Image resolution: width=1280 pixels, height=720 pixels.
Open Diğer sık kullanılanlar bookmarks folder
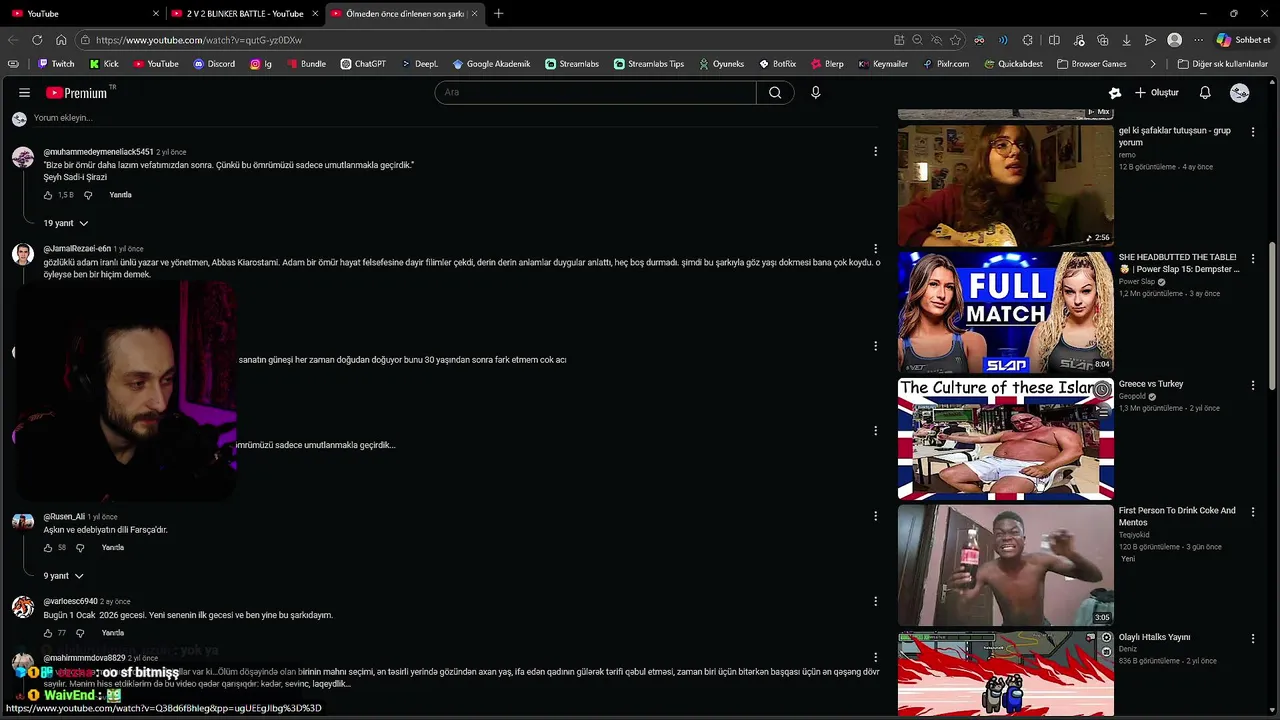(x=1222, y=64)
